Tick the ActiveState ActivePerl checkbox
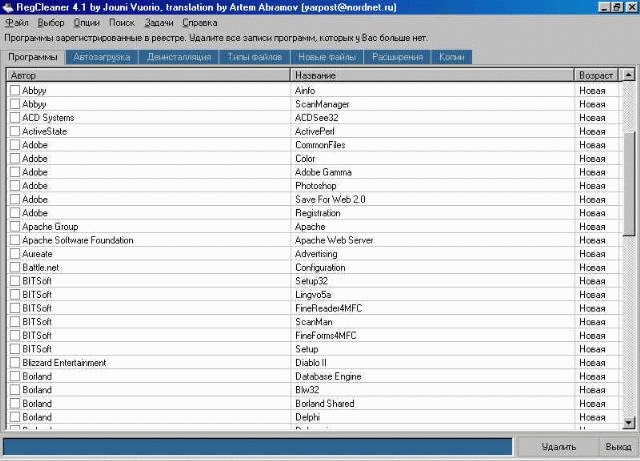 click(x=15, y=131)
